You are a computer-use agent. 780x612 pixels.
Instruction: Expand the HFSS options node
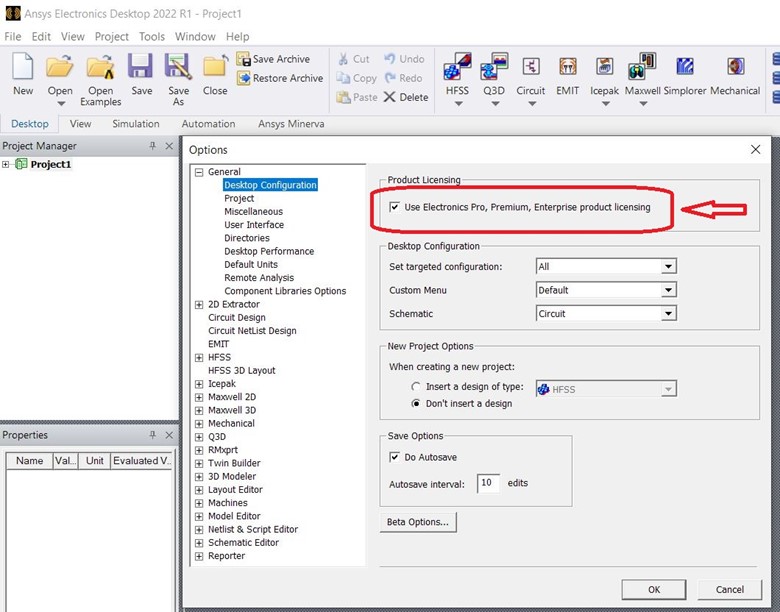click(199, 358)
